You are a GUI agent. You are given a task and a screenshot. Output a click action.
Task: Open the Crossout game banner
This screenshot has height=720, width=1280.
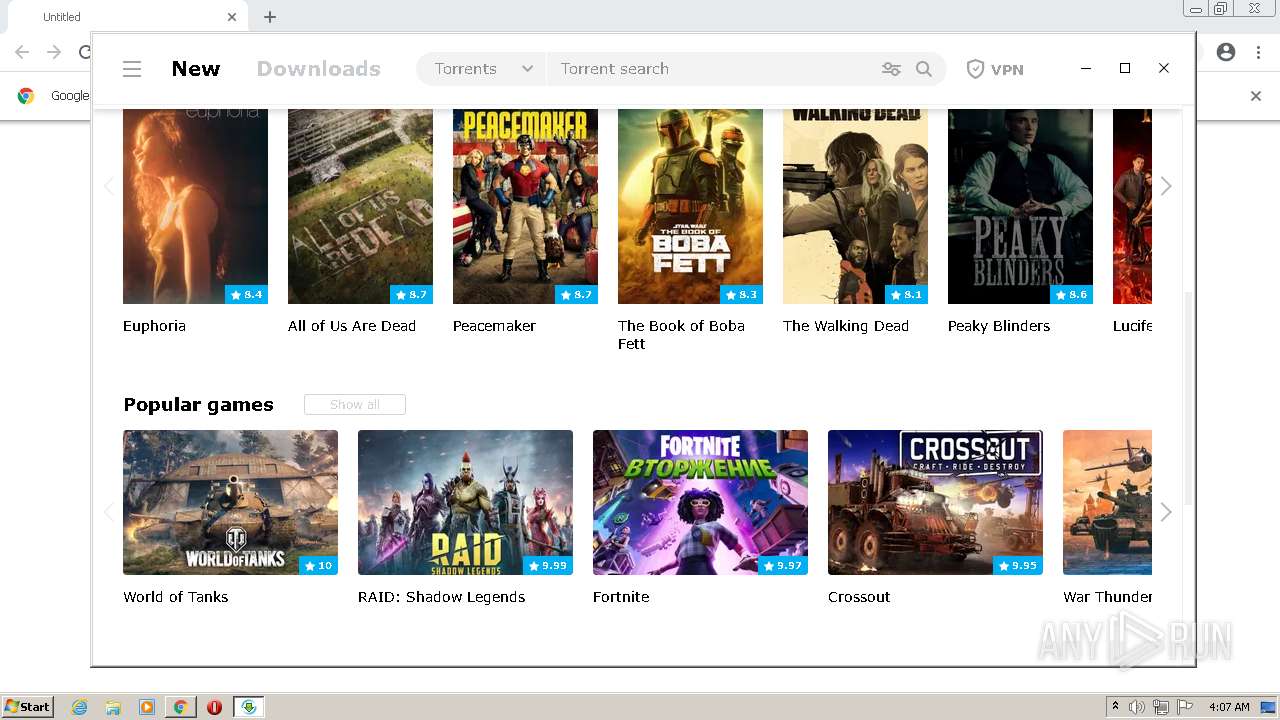point(935,502)
